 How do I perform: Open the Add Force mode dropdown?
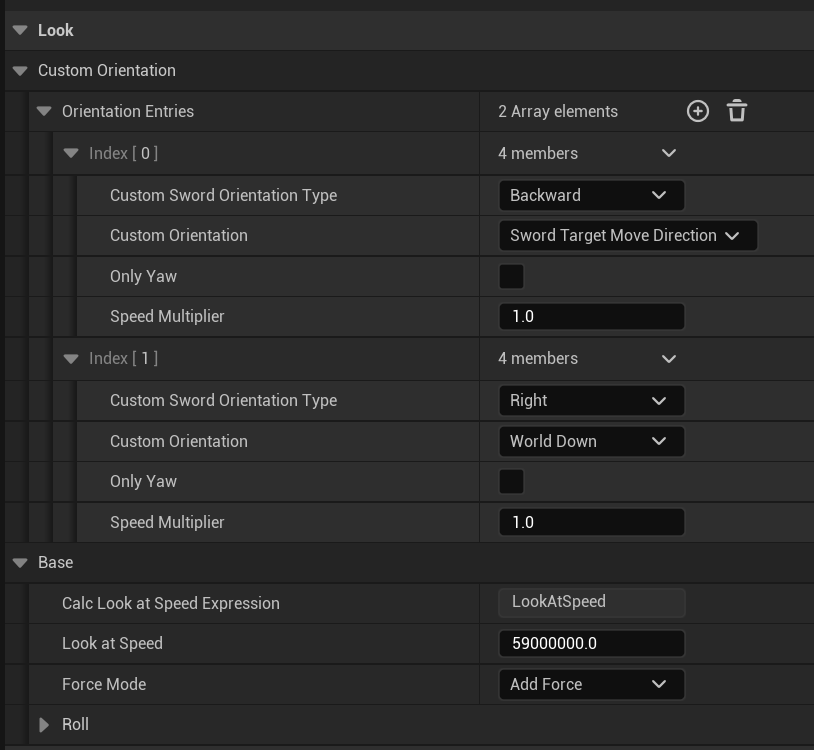[591, 684]
